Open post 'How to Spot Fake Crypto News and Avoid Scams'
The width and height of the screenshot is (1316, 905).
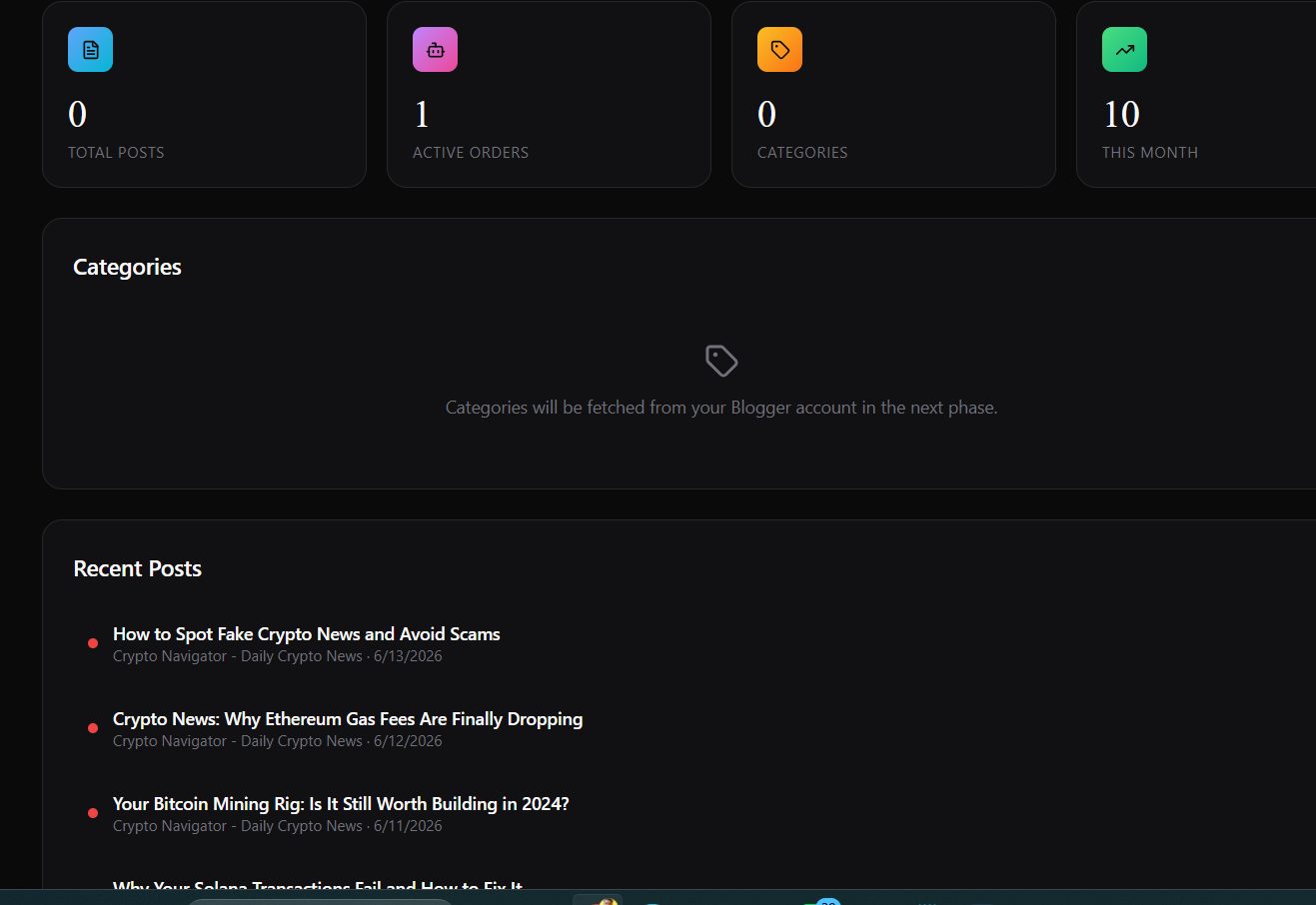(x=306, y=634)
